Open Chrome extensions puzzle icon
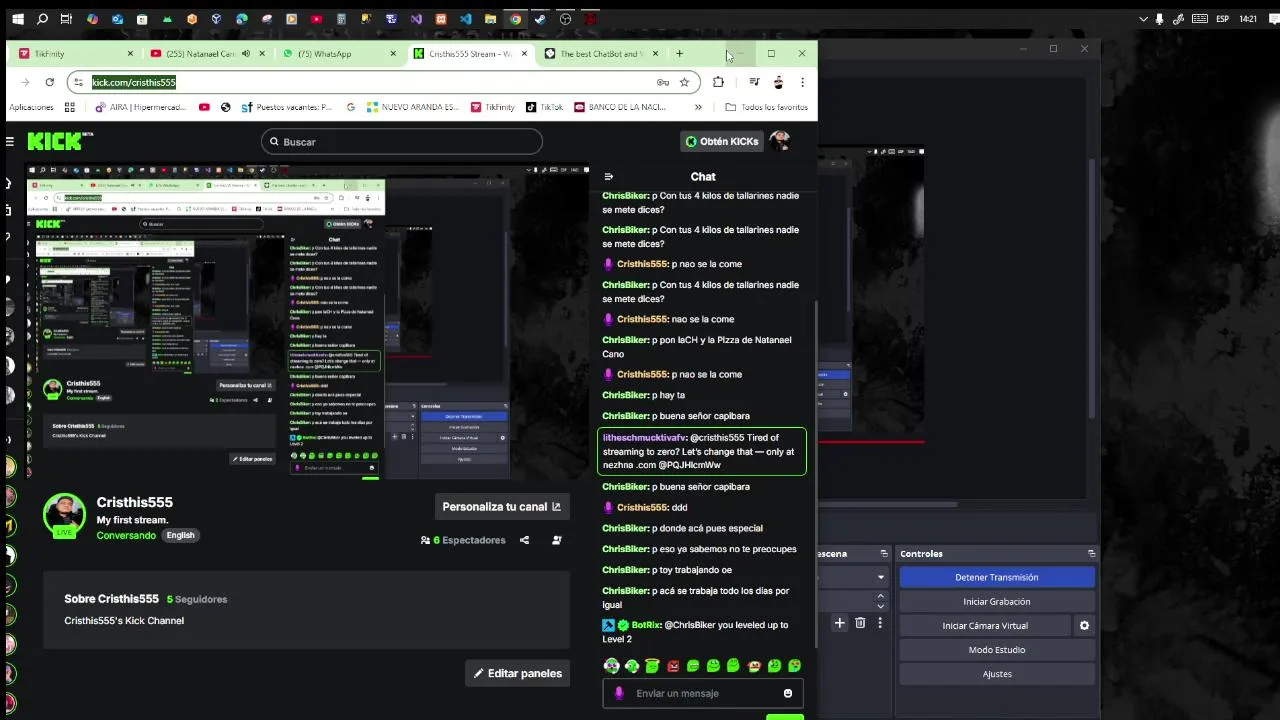1280x720 pixels. [718, 83]
